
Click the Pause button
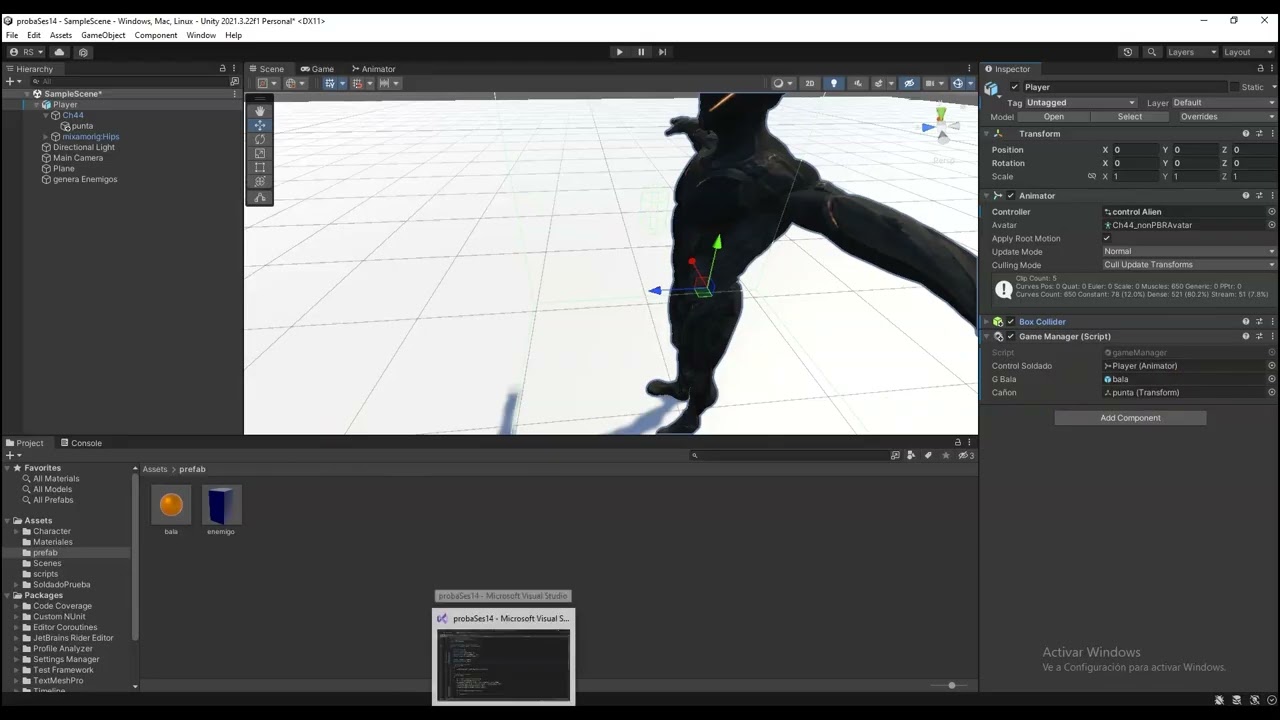(641, 52)
